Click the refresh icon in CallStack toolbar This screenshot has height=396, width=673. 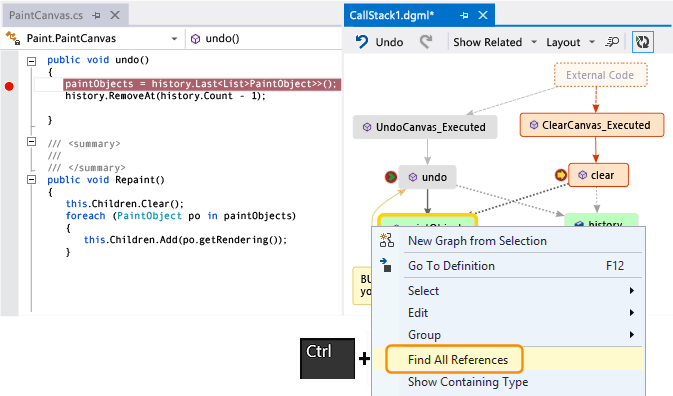point(643,42)
